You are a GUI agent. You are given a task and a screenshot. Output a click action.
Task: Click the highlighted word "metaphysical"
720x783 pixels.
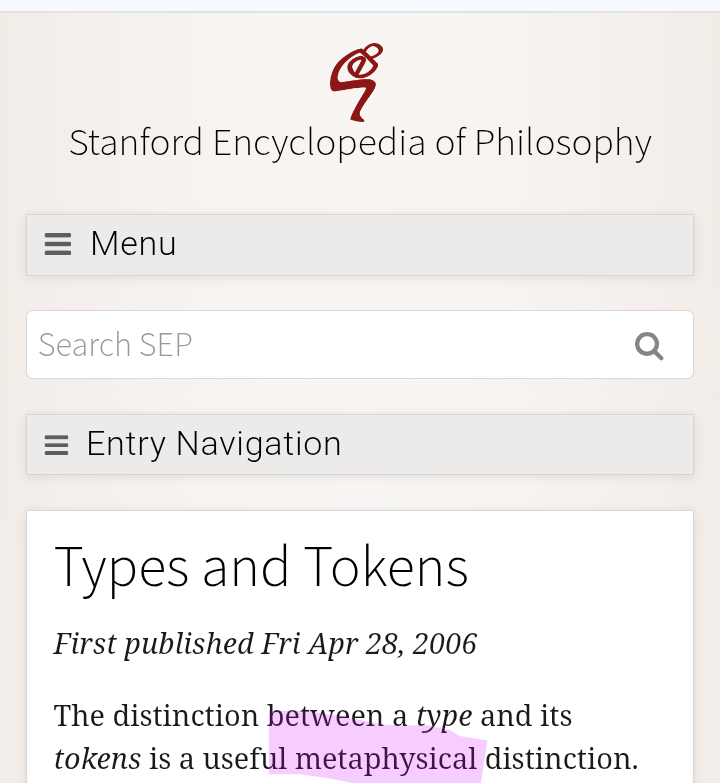(386, 759)
